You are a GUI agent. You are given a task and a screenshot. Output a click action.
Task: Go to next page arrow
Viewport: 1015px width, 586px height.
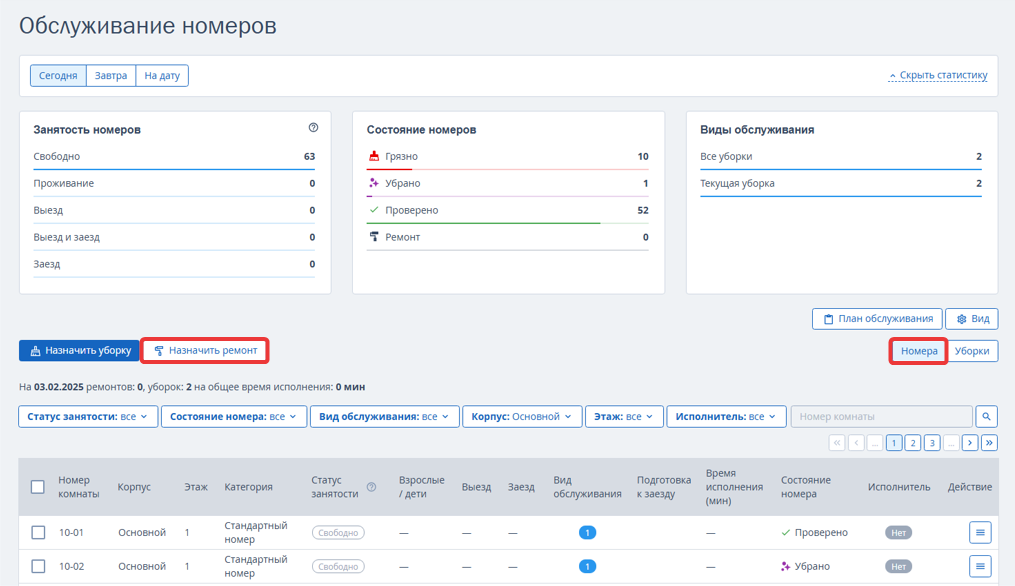coord(970,443)
